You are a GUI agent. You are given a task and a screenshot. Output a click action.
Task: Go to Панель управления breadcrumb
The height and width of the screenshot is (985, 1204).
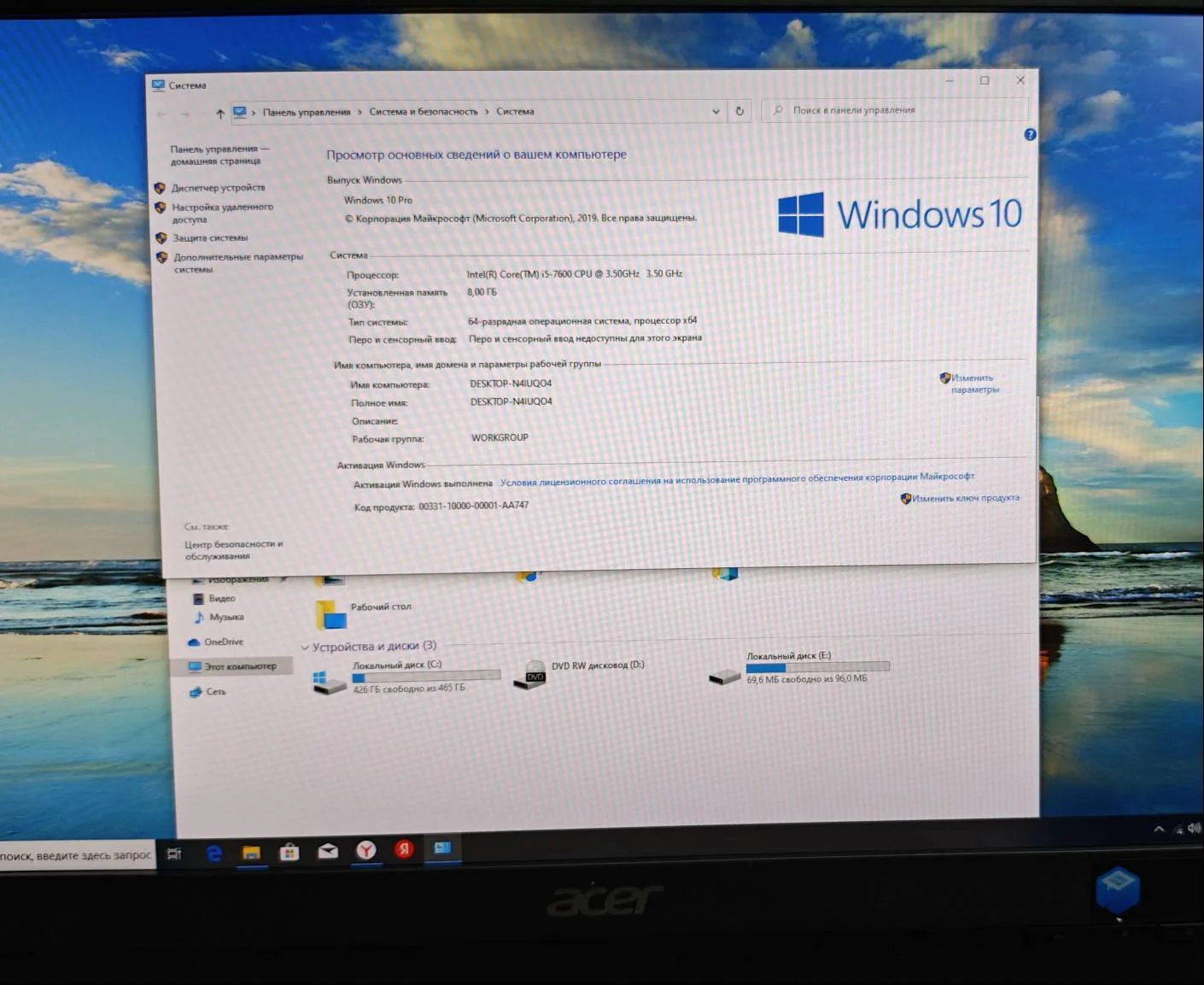[x=307, y=112]
